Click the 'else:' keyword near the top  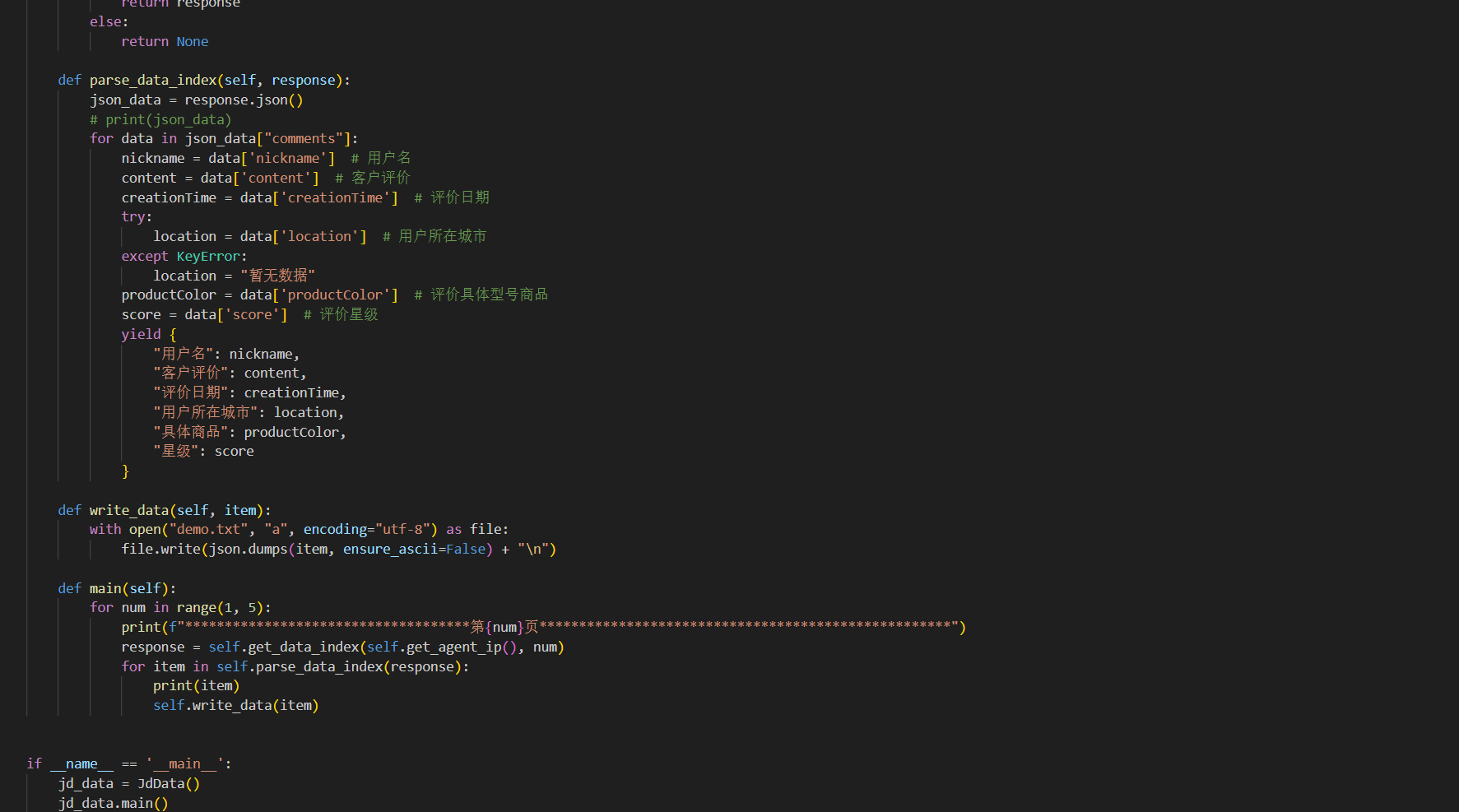[x=109, y=21]
